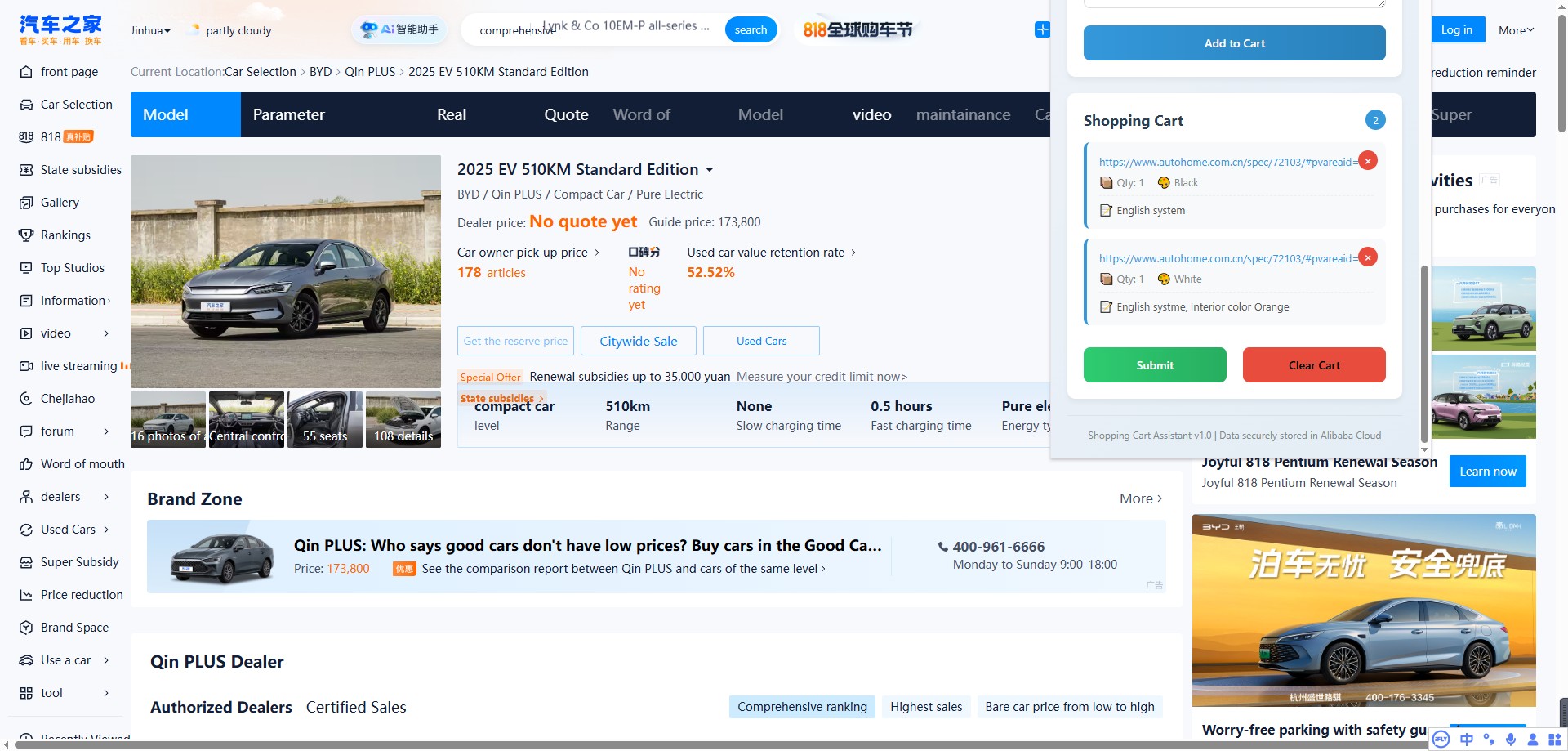Remove White car item from cart
The height and width of the screenshot is (751, 1568).
(1368, 257)
